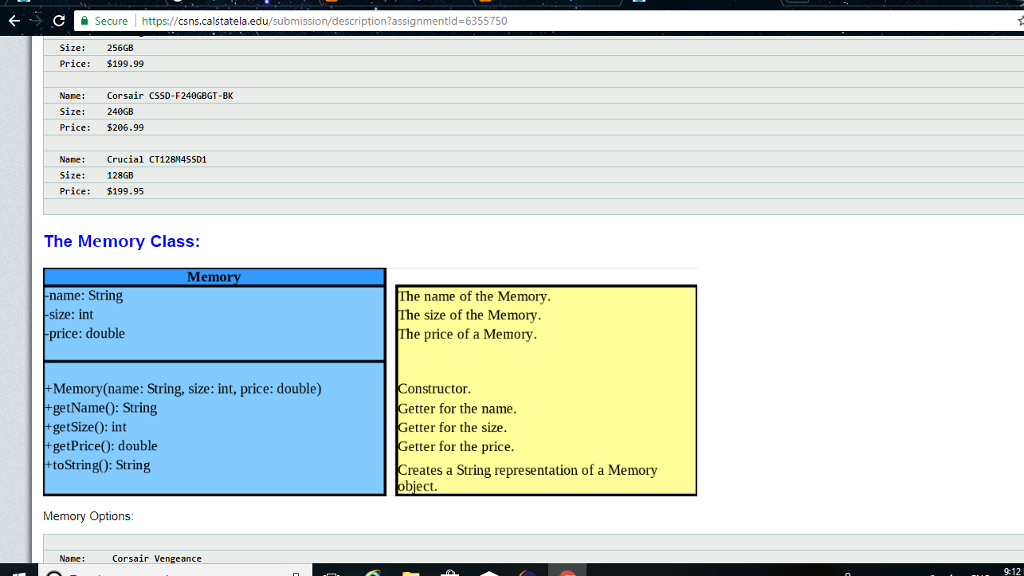Click 'Creates a String representation' description
1024x576 pixels.
click(528, 477)
